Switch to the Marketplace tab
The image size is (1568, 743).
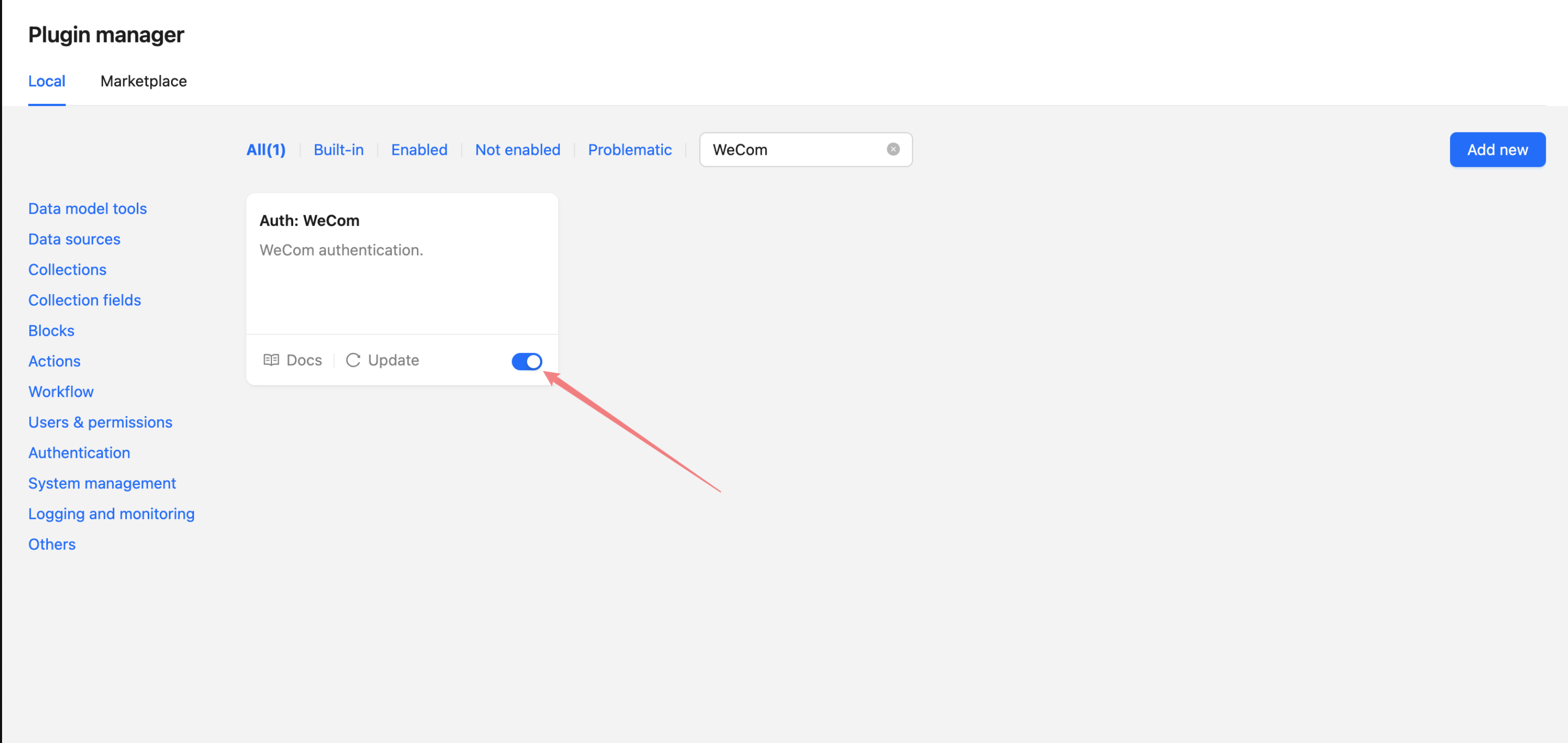(x=143, y=81)
